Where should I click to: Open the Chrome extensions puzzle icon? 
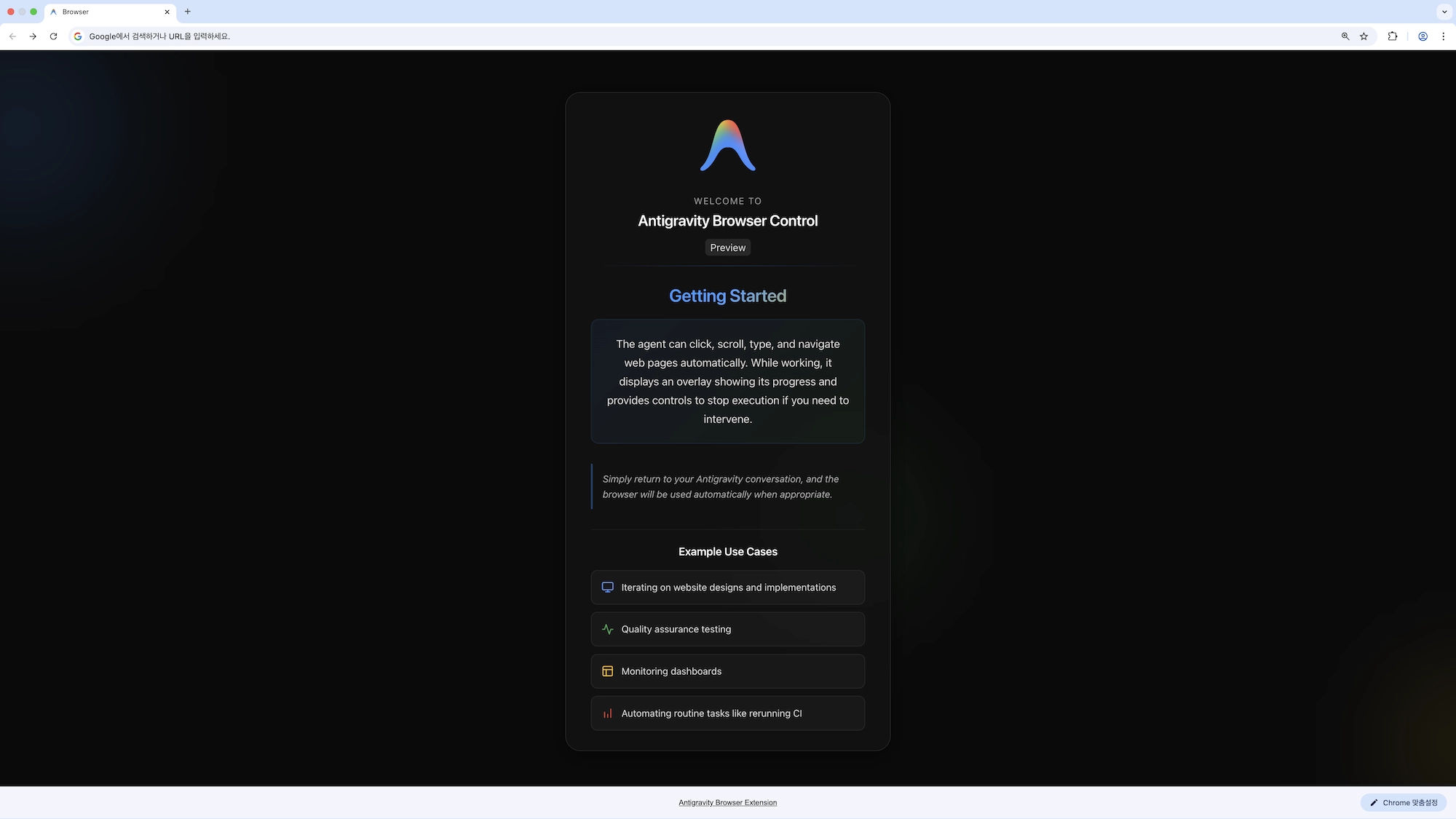(x=1392, y=36)
